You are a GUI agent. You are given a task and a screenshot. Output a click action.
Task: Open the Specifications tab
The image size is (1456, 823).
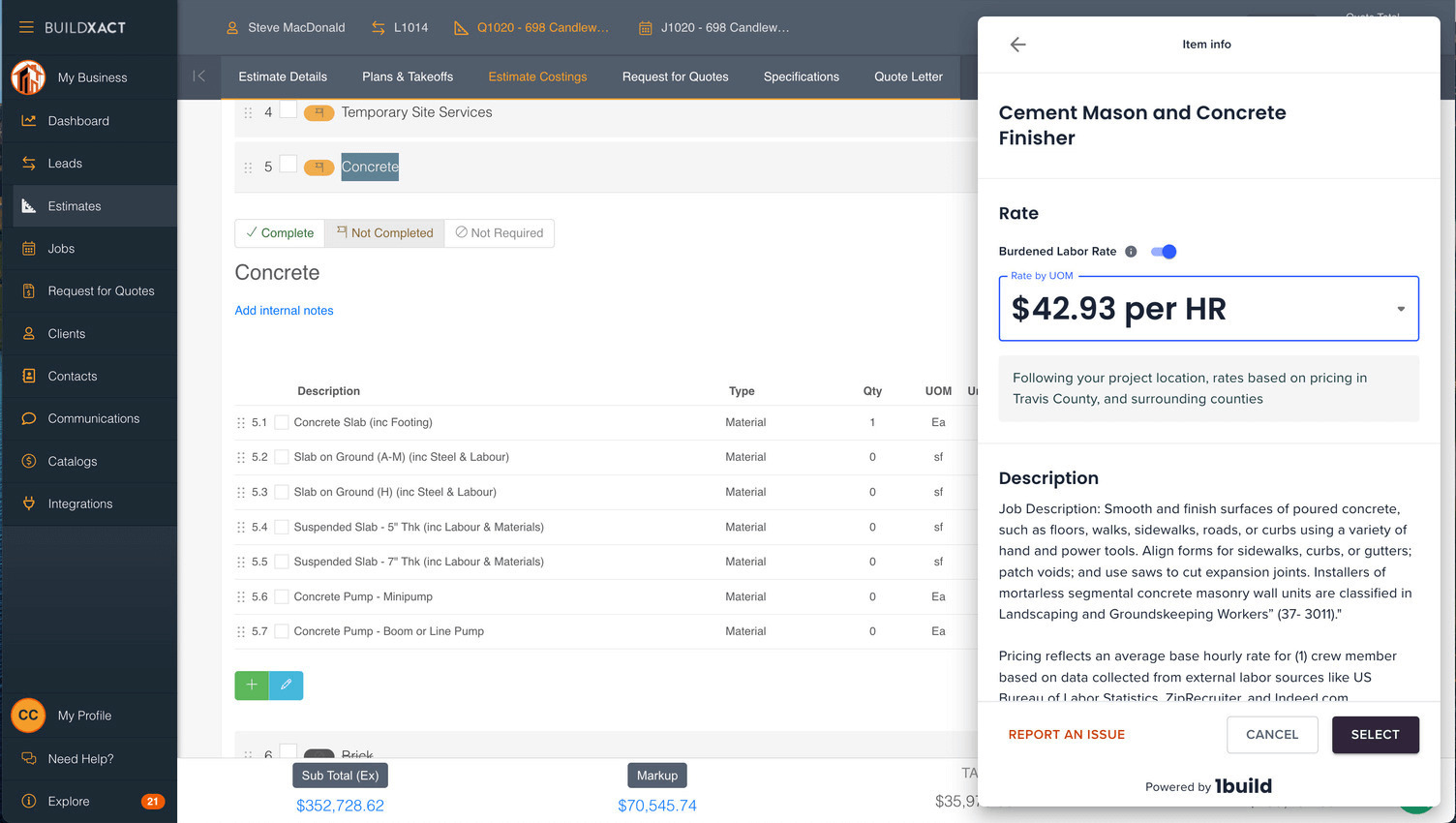[801, 76]
